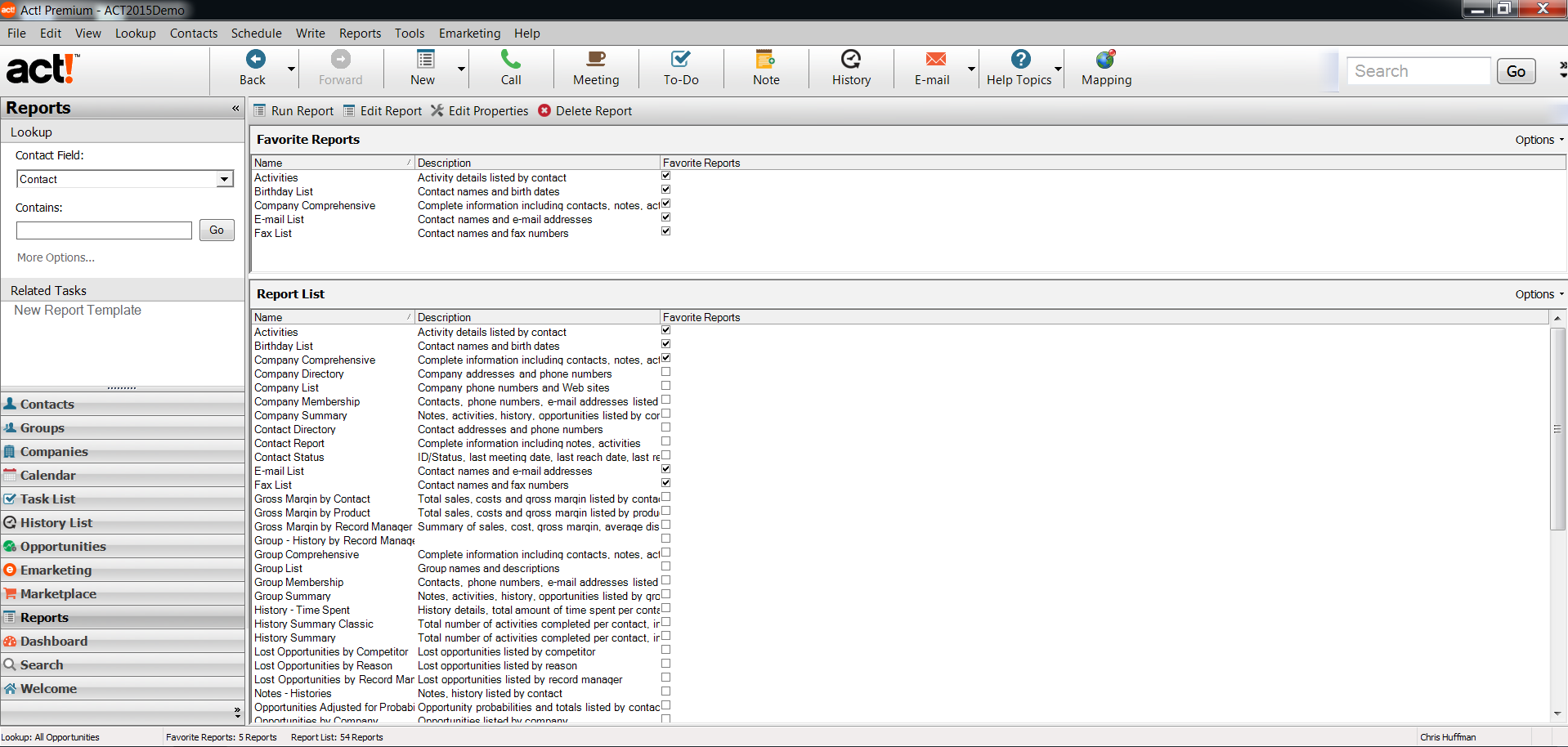
Task: Sort the Report List by Name column
Action: 333,317
